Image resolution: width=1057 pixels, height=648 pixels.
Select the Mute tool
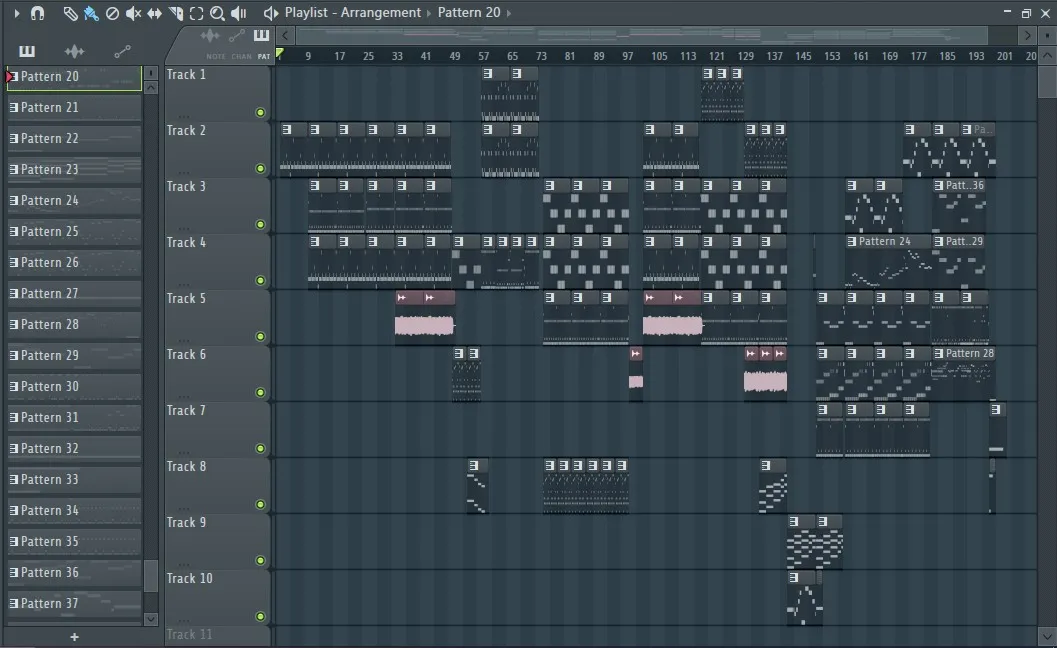click(132, 13)
